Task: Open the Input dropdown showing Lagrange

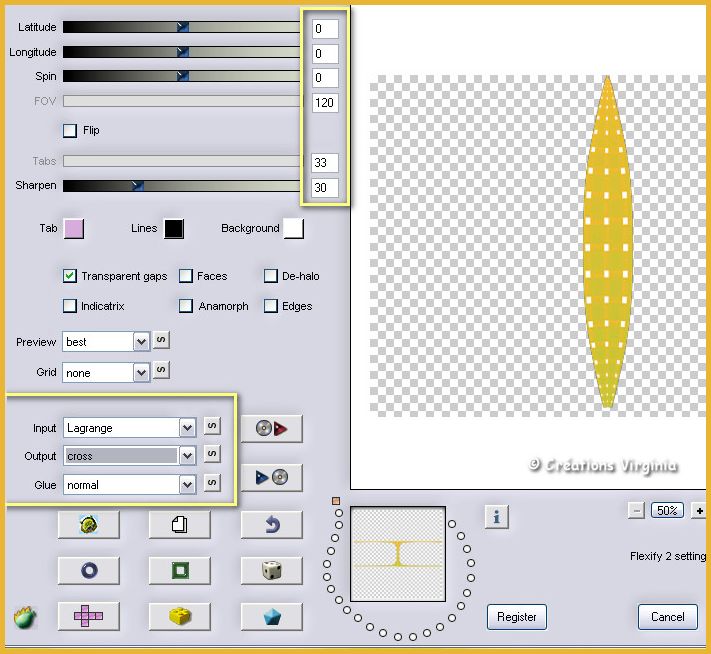Action: (x=187, y=428)
